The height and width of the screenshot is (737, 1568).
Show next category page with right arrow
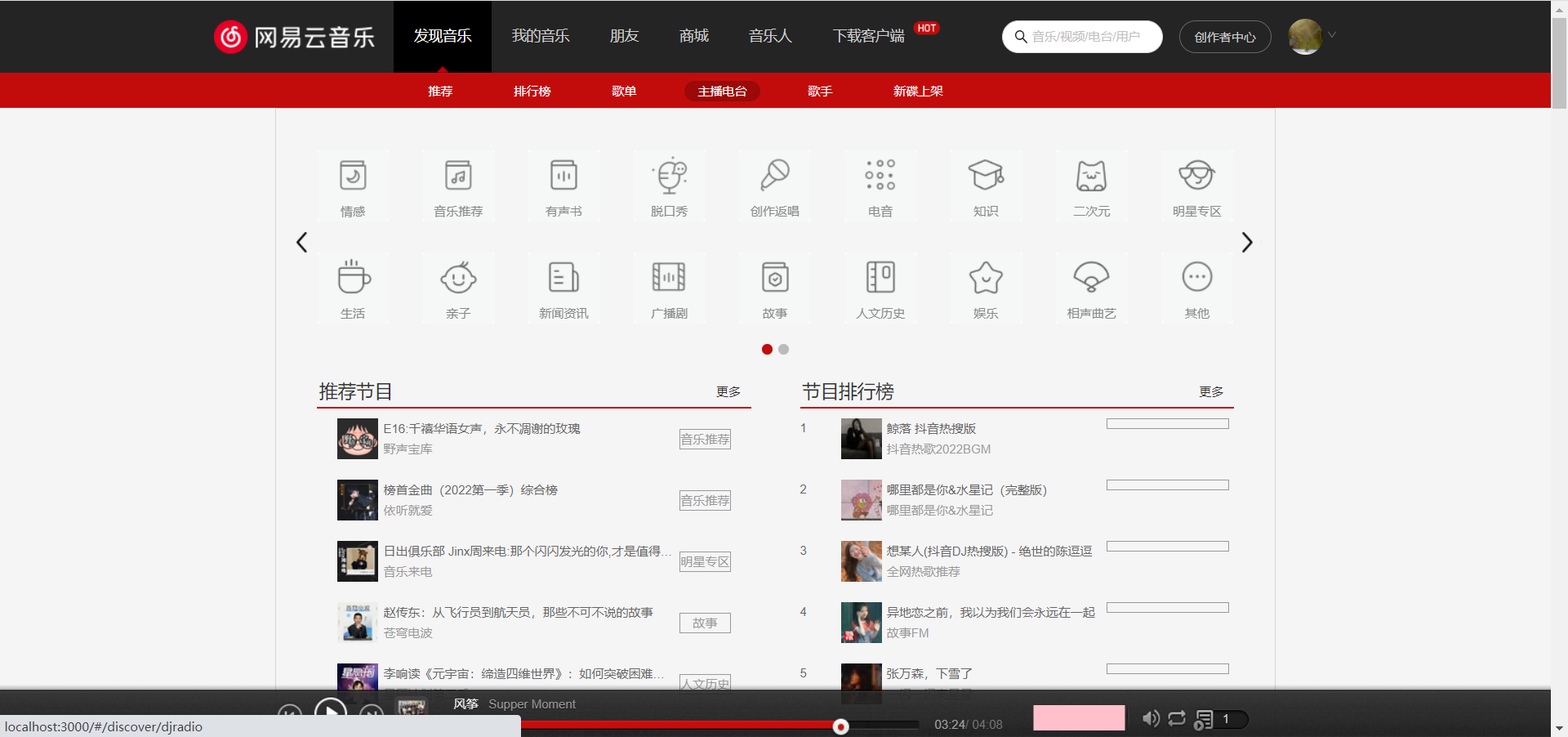(1247, 242)
